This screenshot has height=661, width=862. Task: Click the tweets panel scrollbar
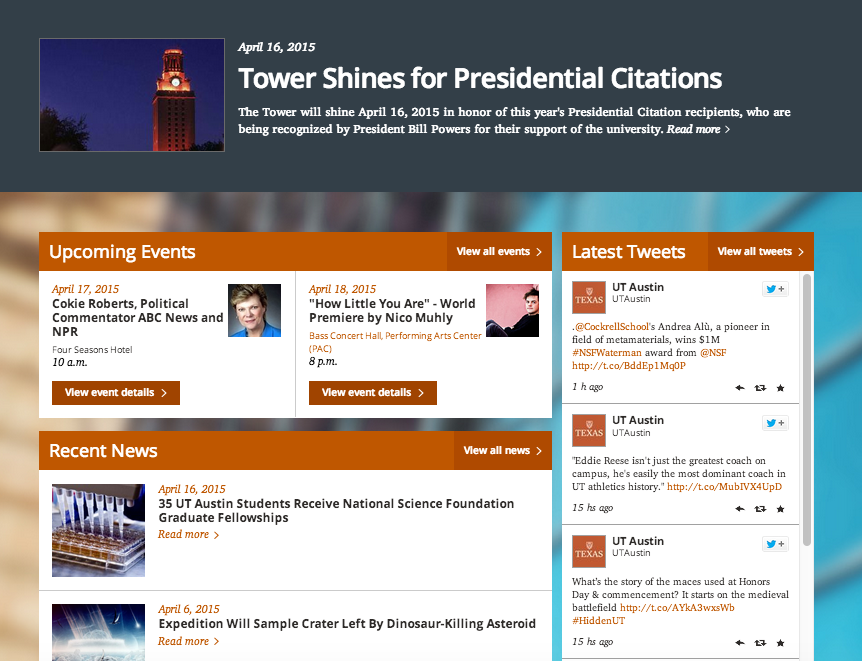(807, 410)
